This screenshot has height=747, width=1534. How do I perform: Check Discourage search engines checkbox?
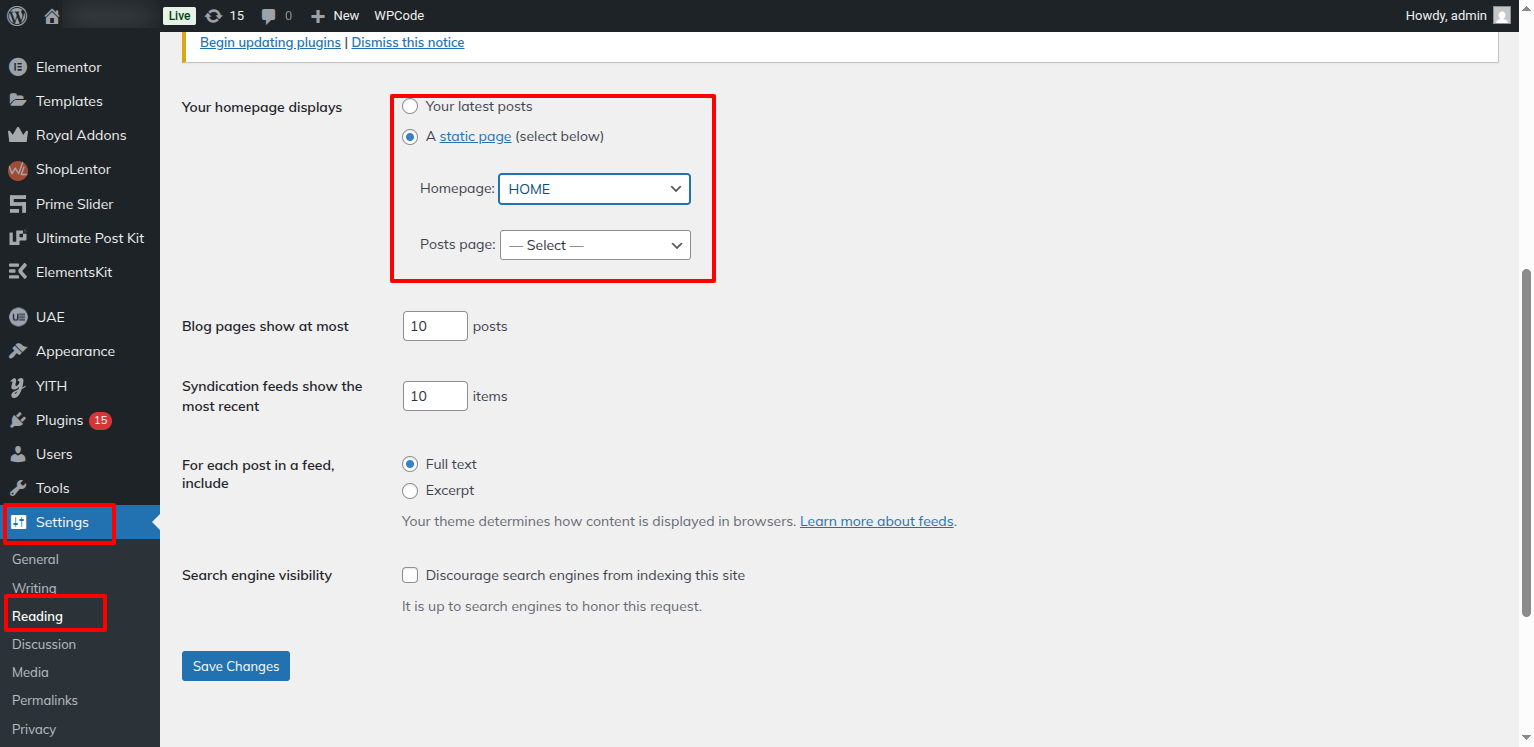pyautogui.click(x=410, y=575)
